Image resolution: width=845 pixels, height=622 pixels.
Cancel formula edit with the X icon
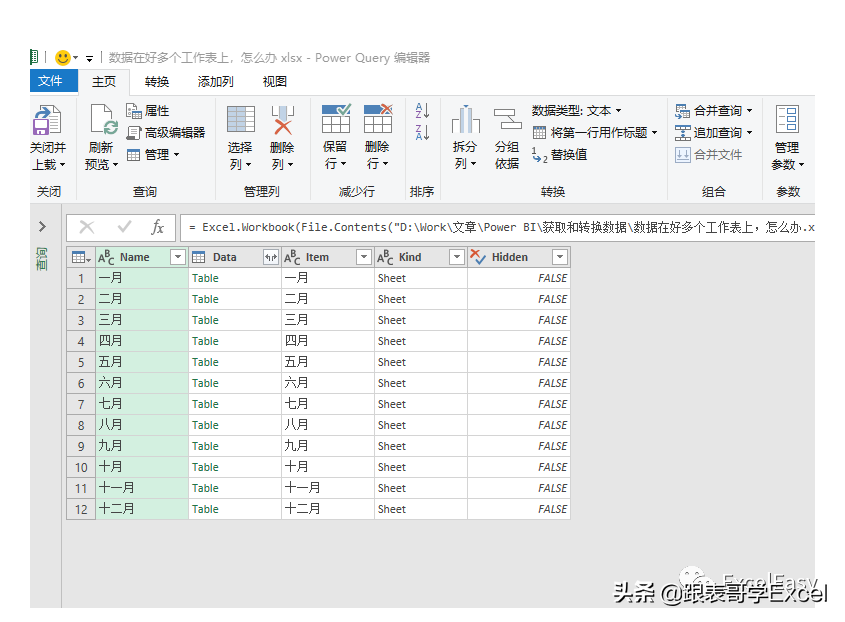[x=87, y=227]
